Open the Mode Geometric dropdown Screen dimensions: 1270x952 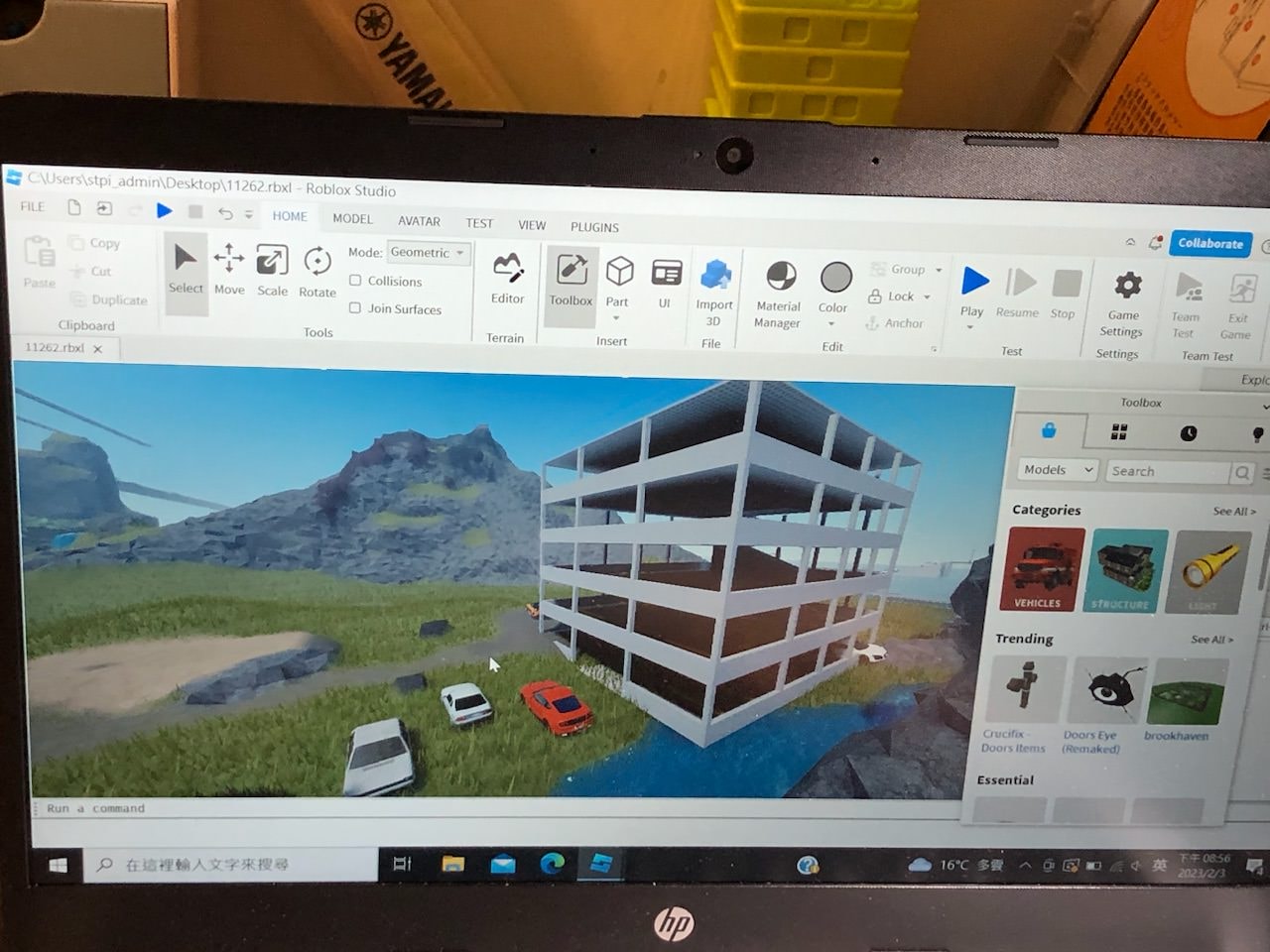(x=428, y=253)
